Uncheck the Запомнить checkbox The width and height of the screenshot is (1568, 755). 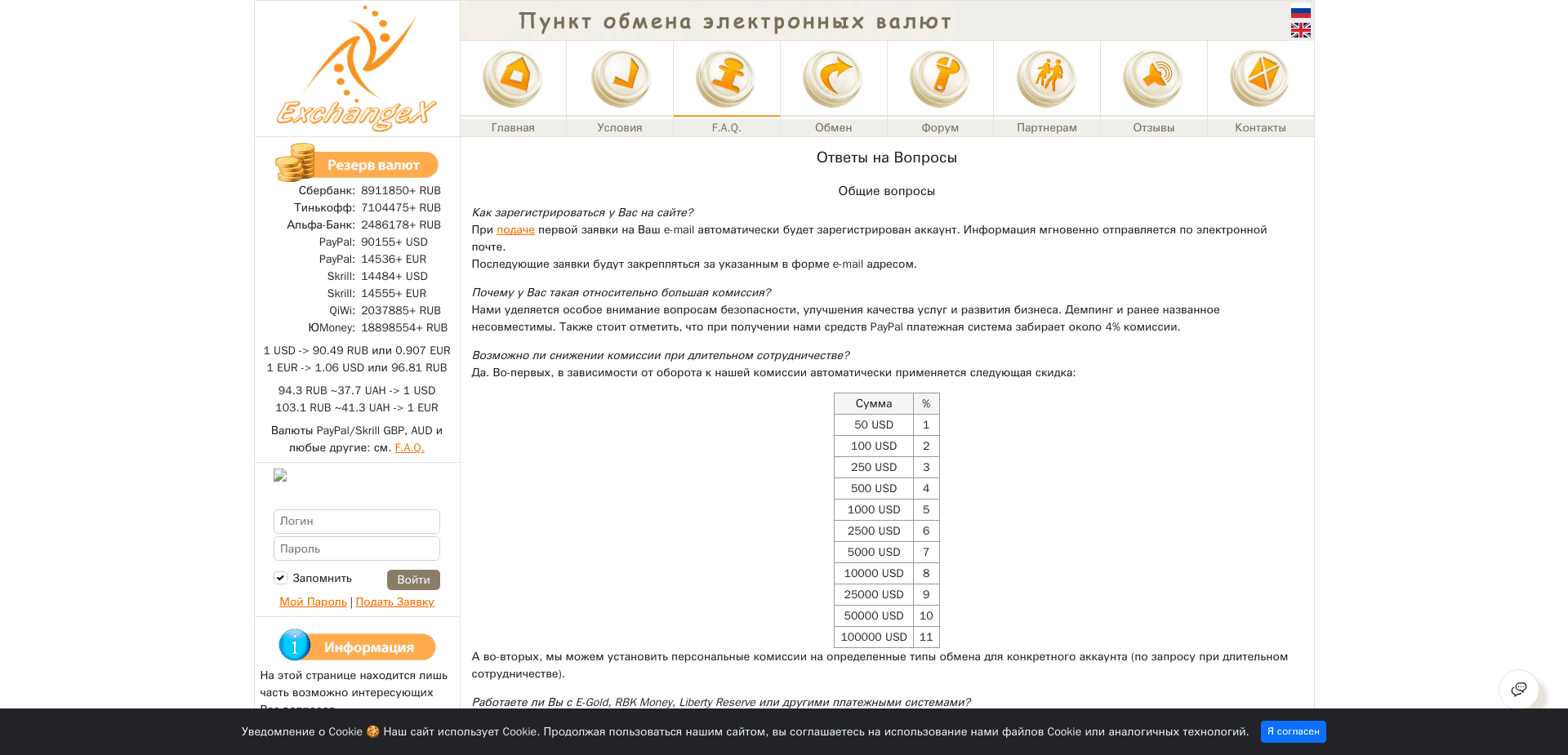click(x=280, y=577)
